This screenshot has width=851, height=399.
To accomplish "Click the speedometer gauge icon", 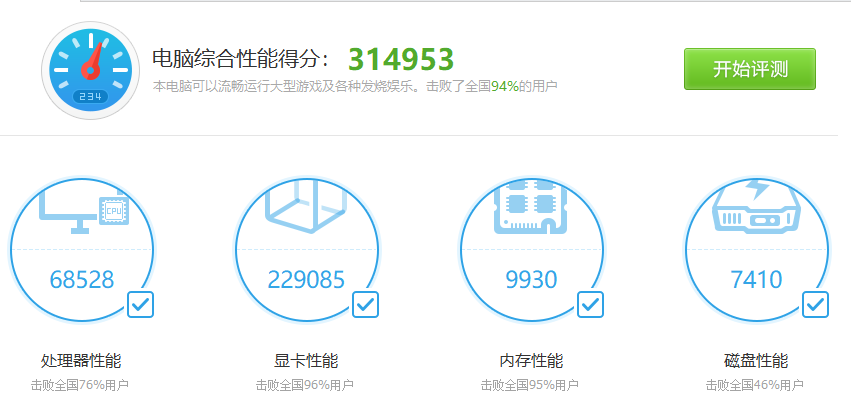I will (91, 71).
